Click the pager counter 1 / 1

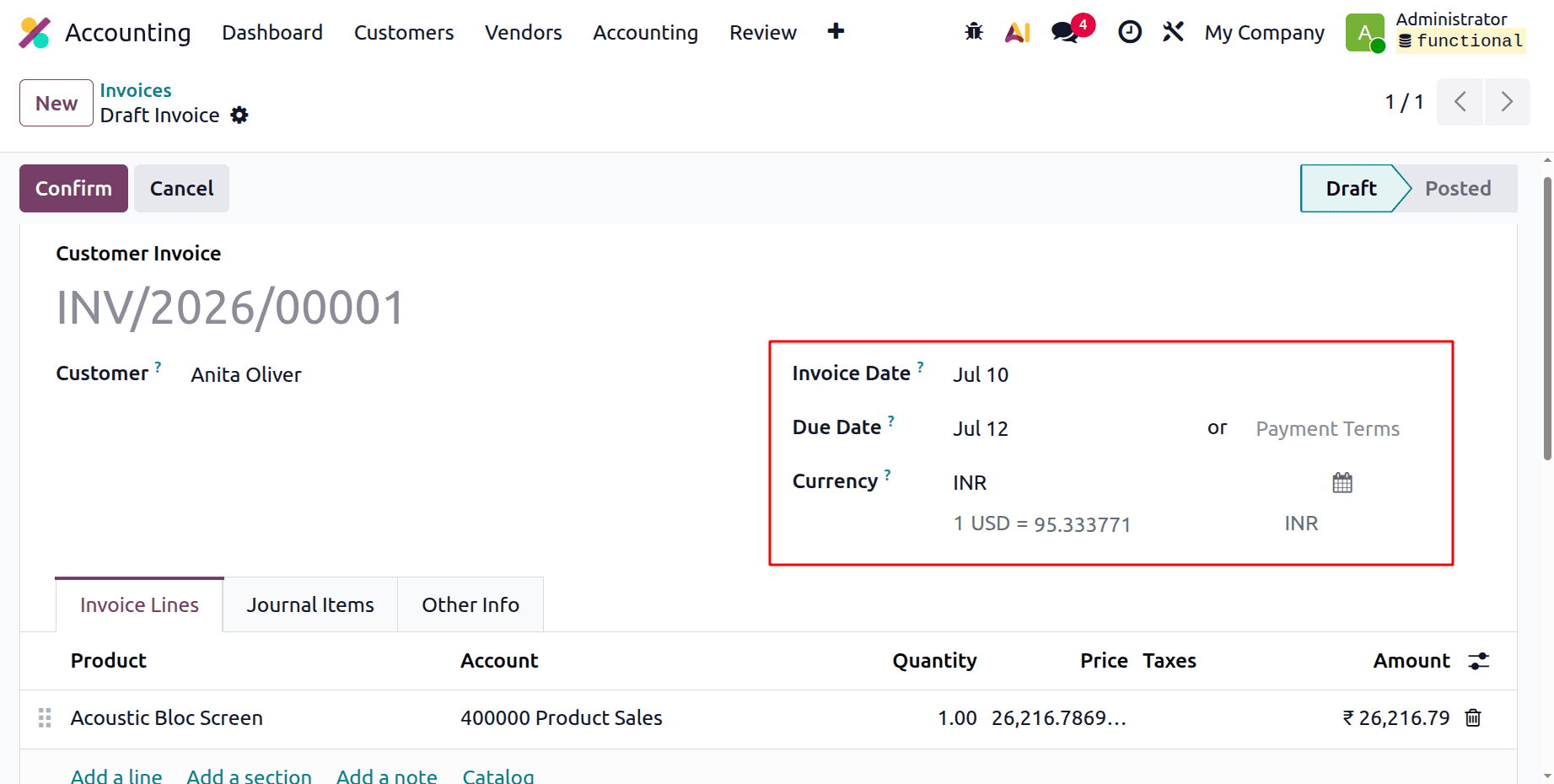click(1404, 102)
